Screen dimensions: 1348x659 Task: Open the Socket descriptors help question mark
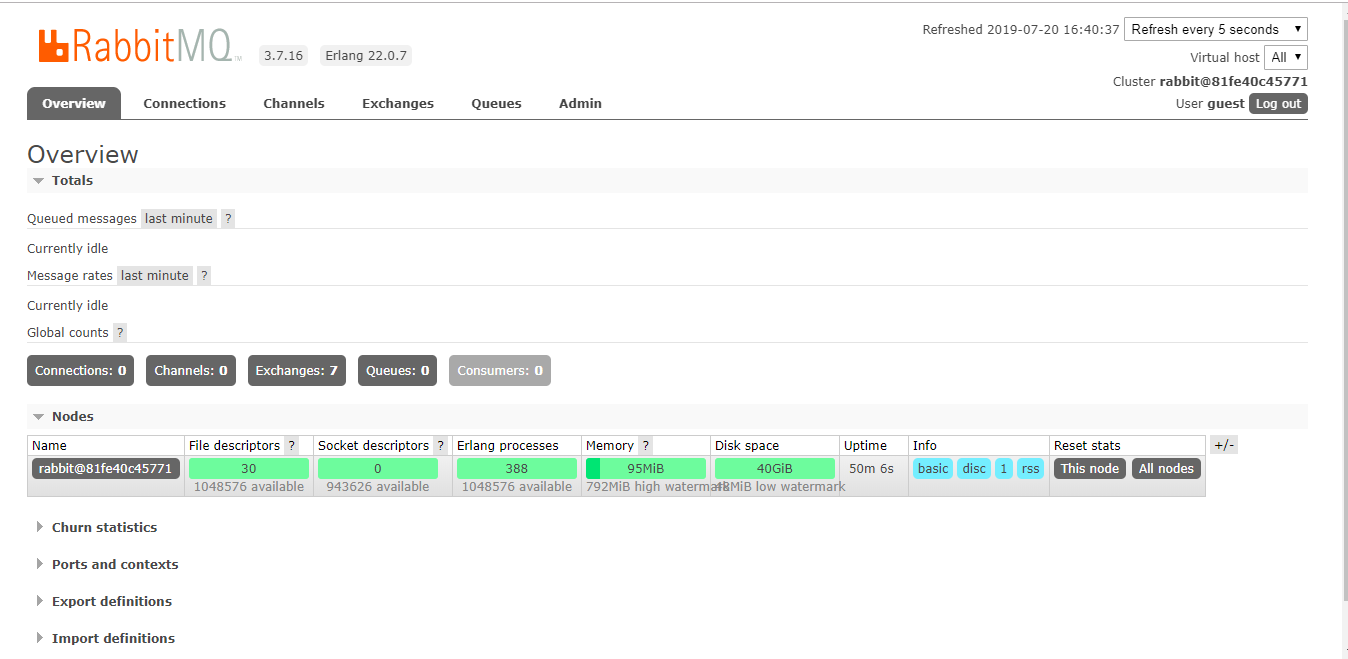pyautogui.click(x=440, y=446)
